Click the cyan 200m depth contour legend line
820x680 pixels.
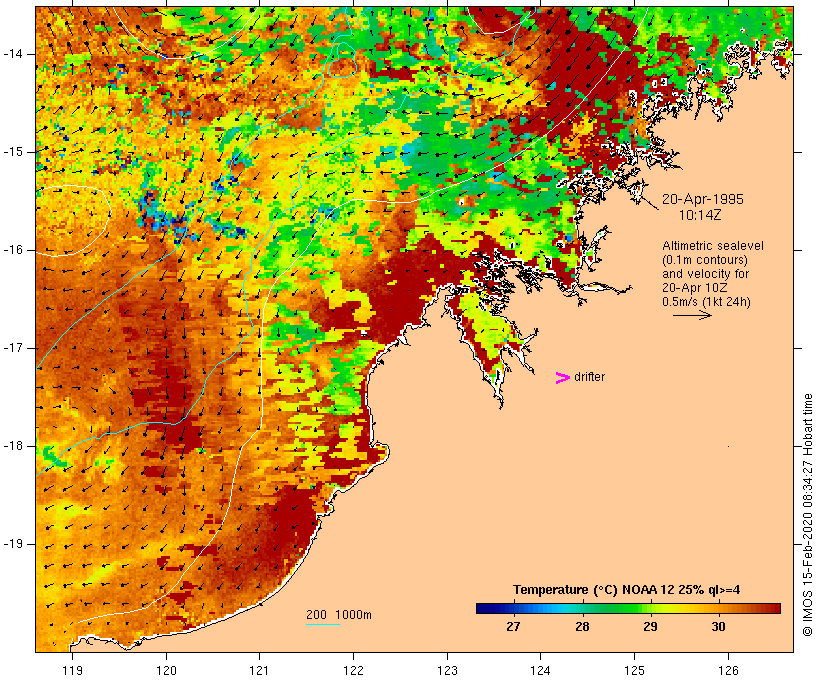pos(323,624)
